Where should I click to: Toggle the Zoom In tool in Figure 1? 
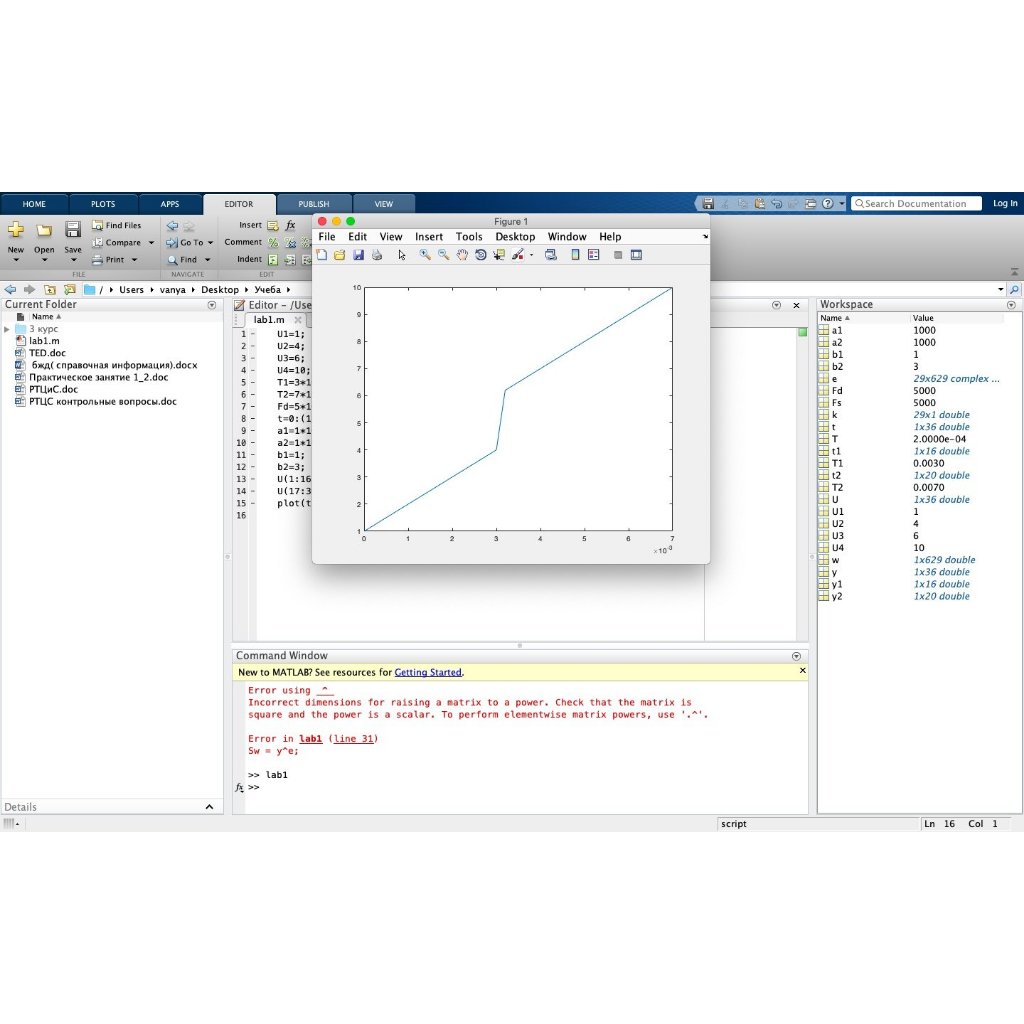[424, 255]
